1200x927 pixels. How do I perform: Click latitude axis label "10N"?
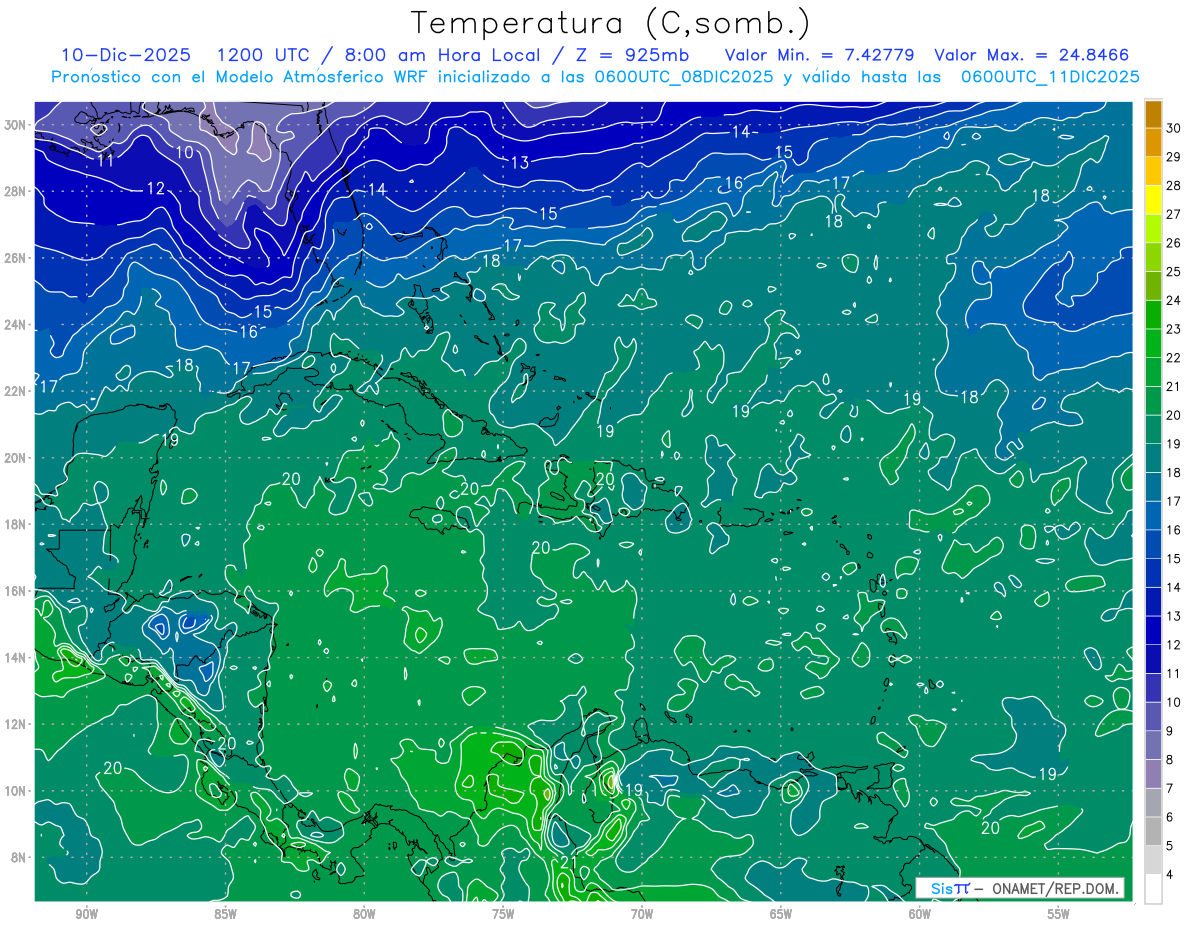coord(17,791)
